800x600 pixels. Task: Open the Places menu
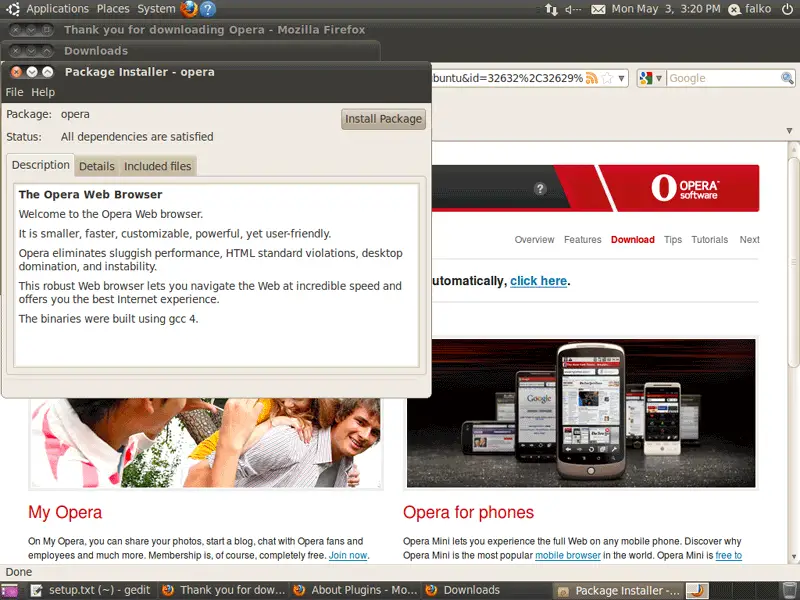tap(113, 9)
